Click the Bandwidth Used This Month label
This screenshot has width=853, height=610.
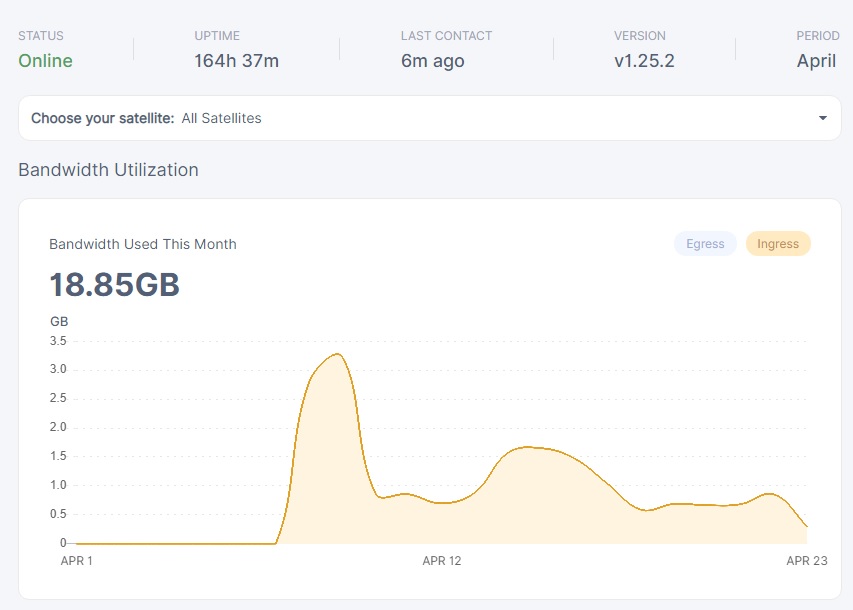tap(143, 244)
